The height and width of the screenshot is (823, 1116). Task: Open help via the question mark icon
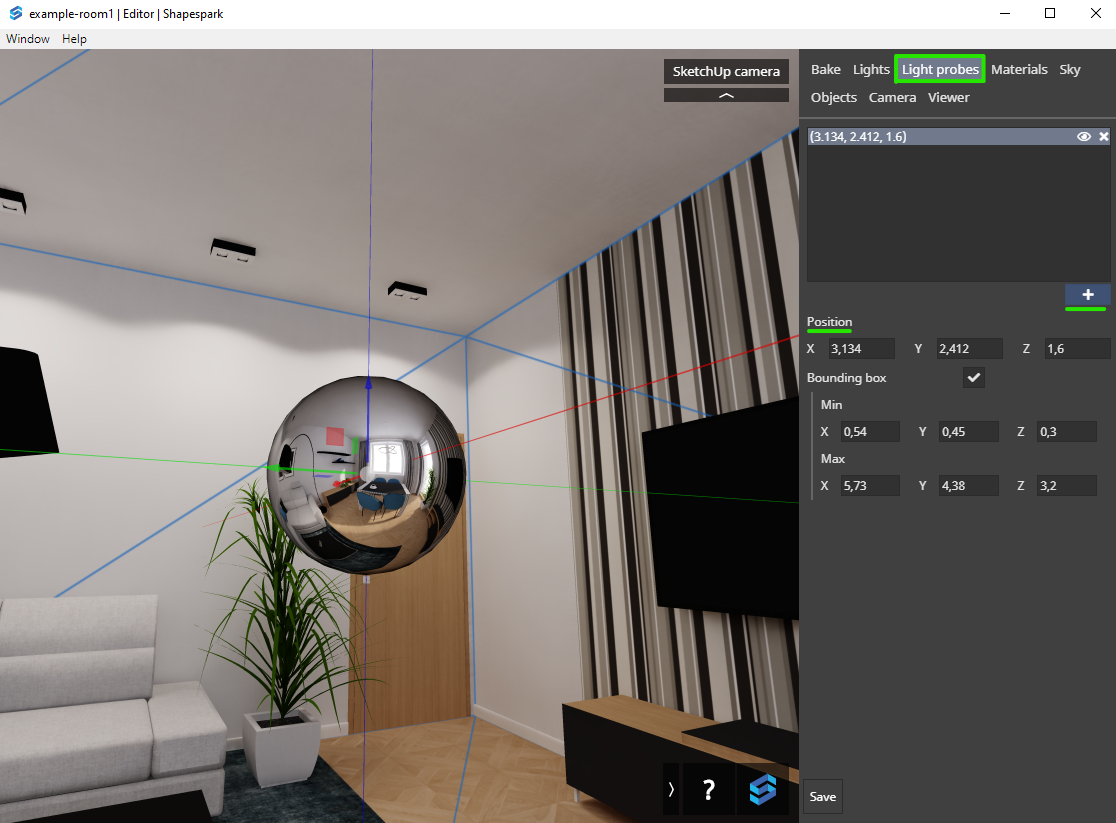[708, 790]
